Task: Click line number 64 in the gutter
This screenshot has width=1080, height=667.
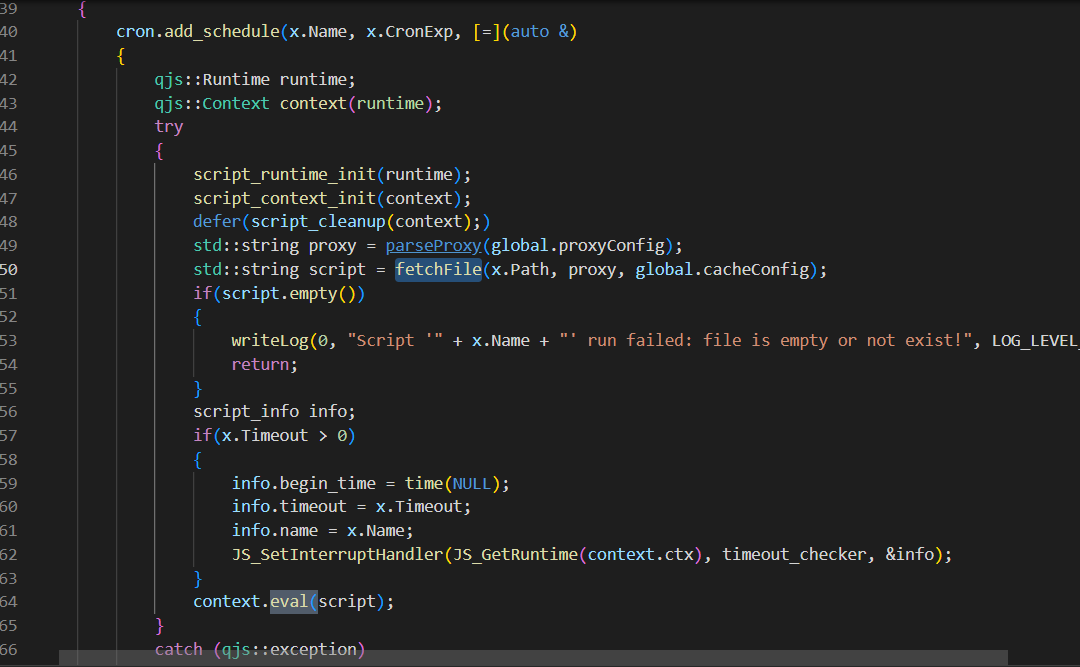Action: 9,602
